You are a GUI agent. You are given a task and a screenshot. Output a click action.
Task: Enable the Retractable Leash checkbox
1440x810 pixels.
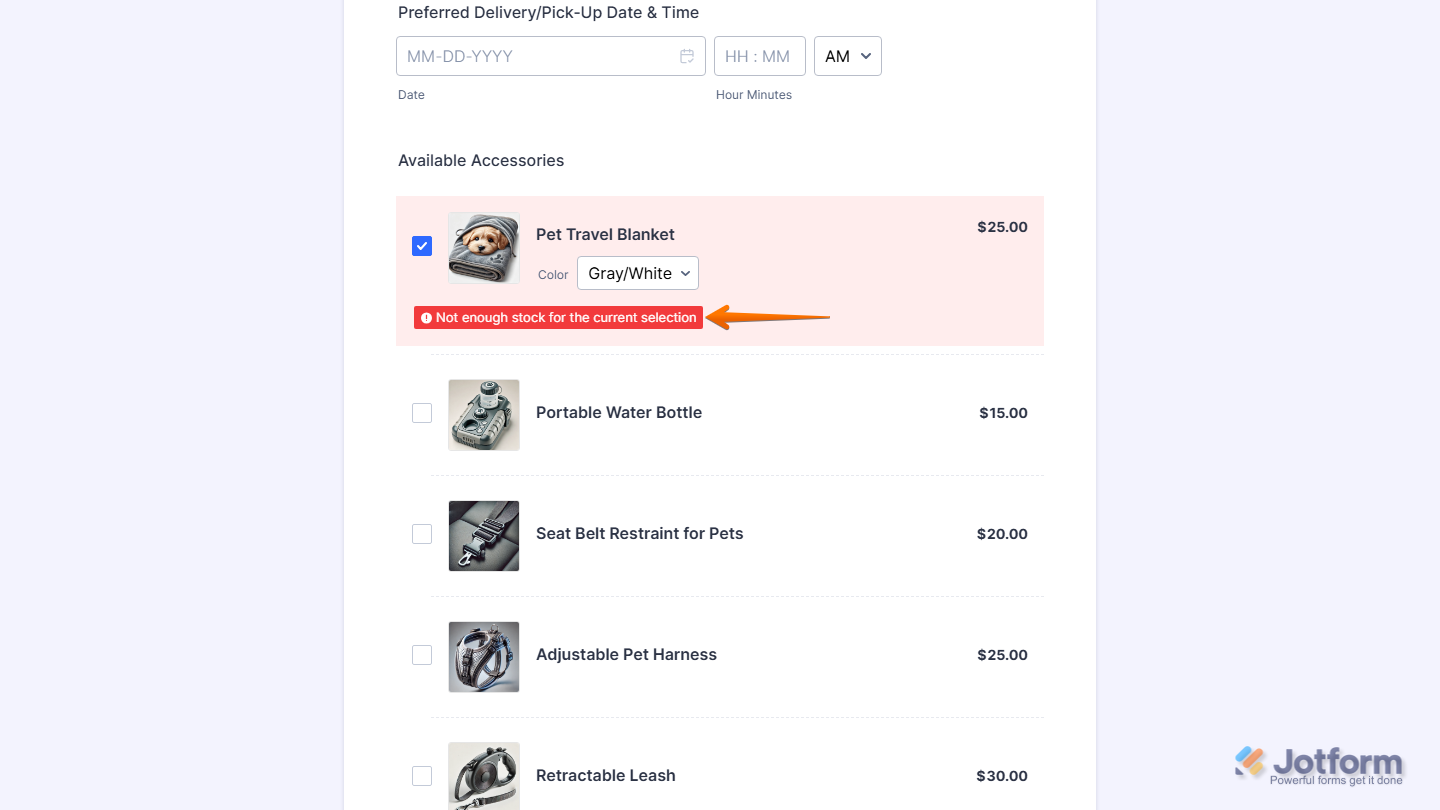point(422,776)
